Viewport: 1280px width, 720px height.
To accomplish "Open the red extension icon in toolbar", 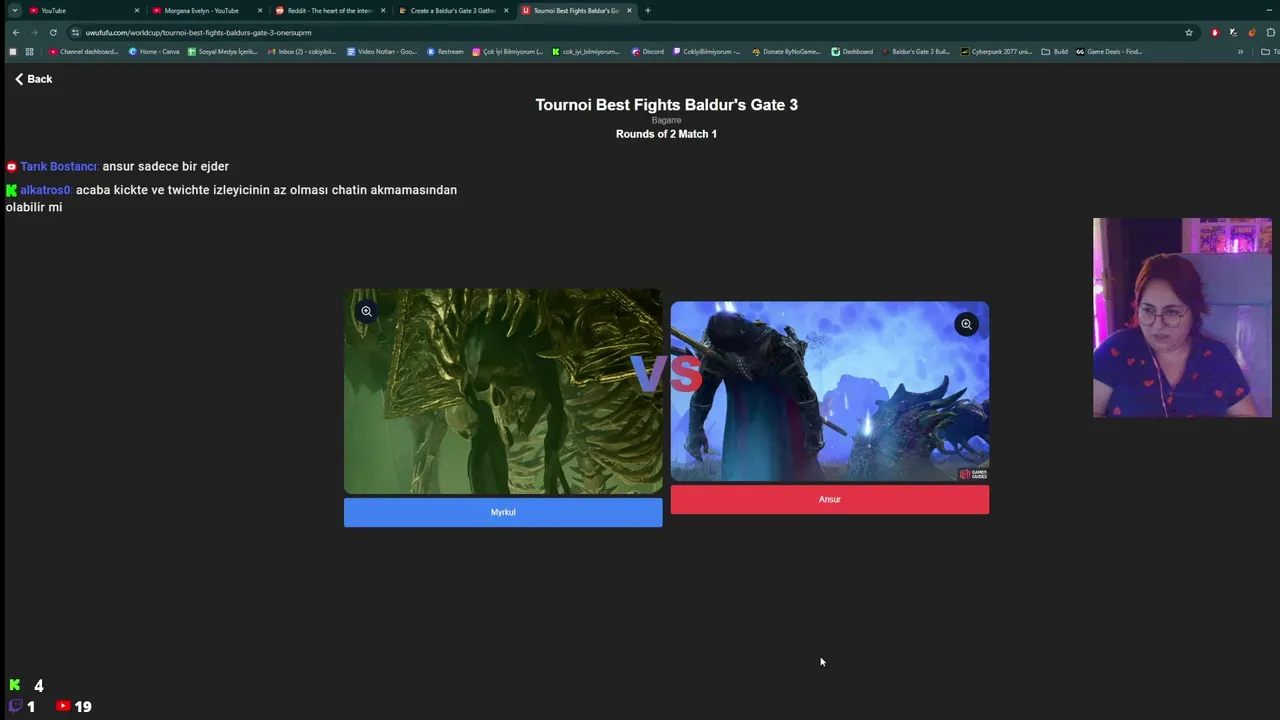I will coord(1215,32).
